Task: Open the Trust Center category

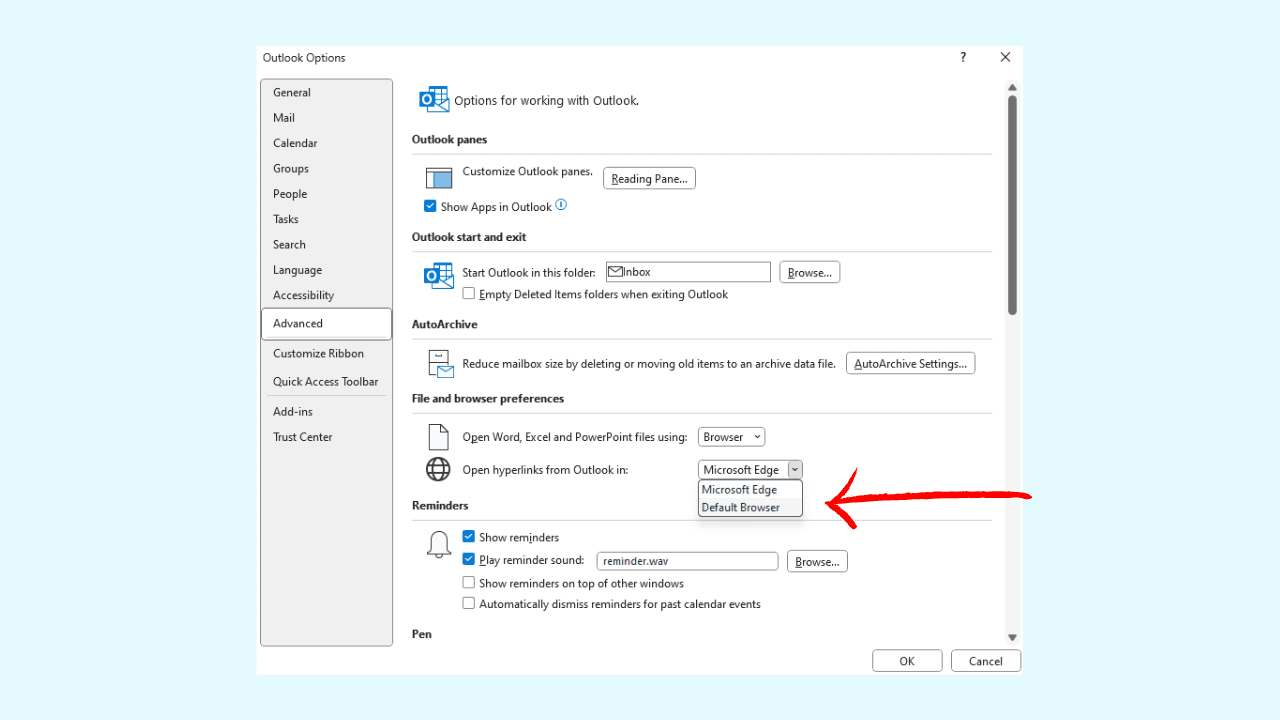Action: pos(303,437)
